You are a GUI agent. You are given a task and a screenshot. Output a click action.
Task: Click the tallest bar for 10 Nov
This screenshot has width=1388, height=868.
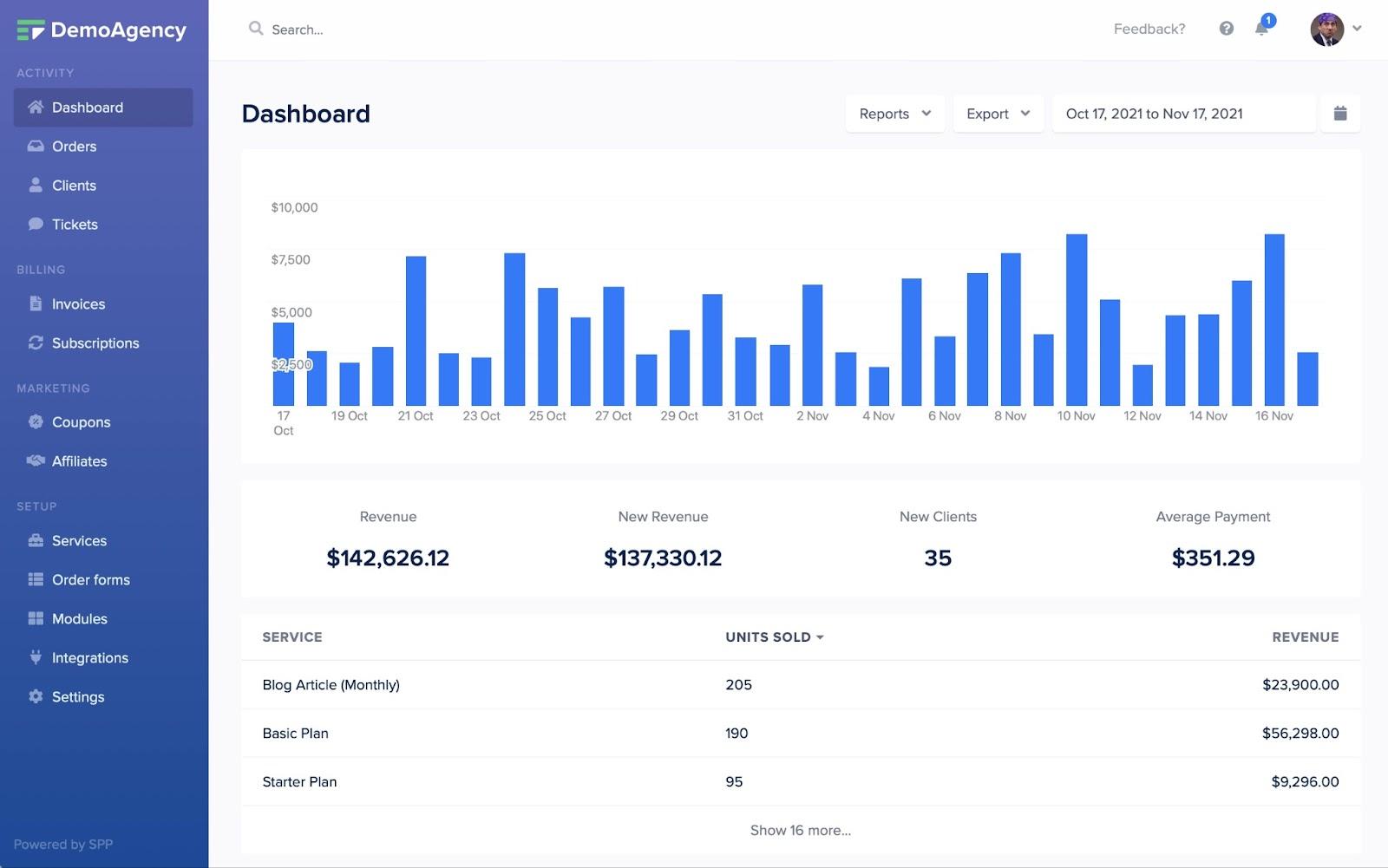click(x=1077, y=319)
